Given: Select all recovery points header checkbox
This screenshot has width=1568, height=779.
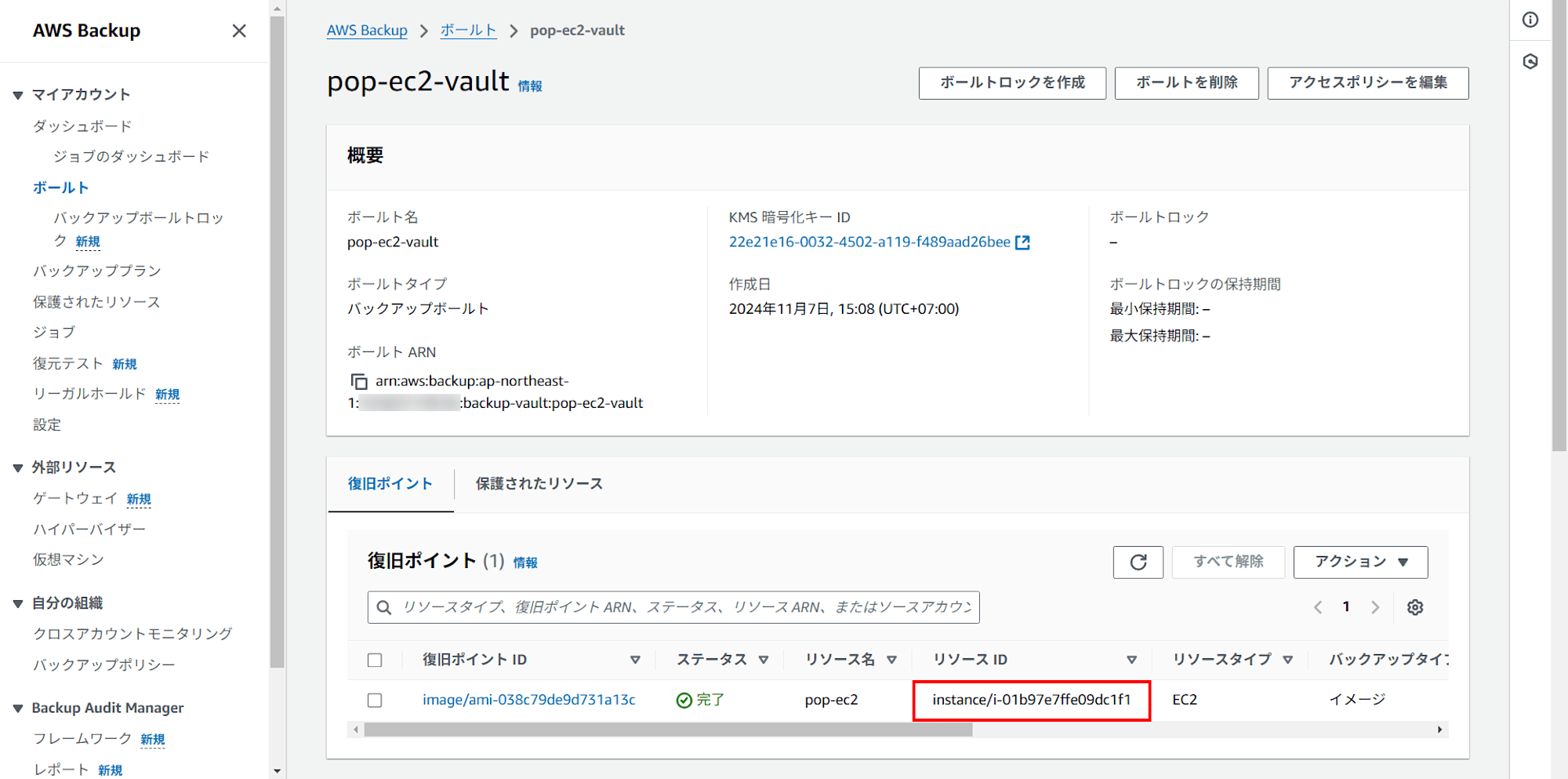Looking at the screenshot, I should (x=375, y=660).
